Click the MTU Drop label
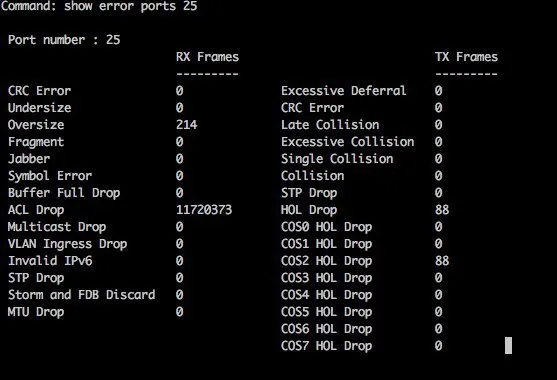This screenshot has width=557, height=380. pyautogui.click(x=36, y=312)
